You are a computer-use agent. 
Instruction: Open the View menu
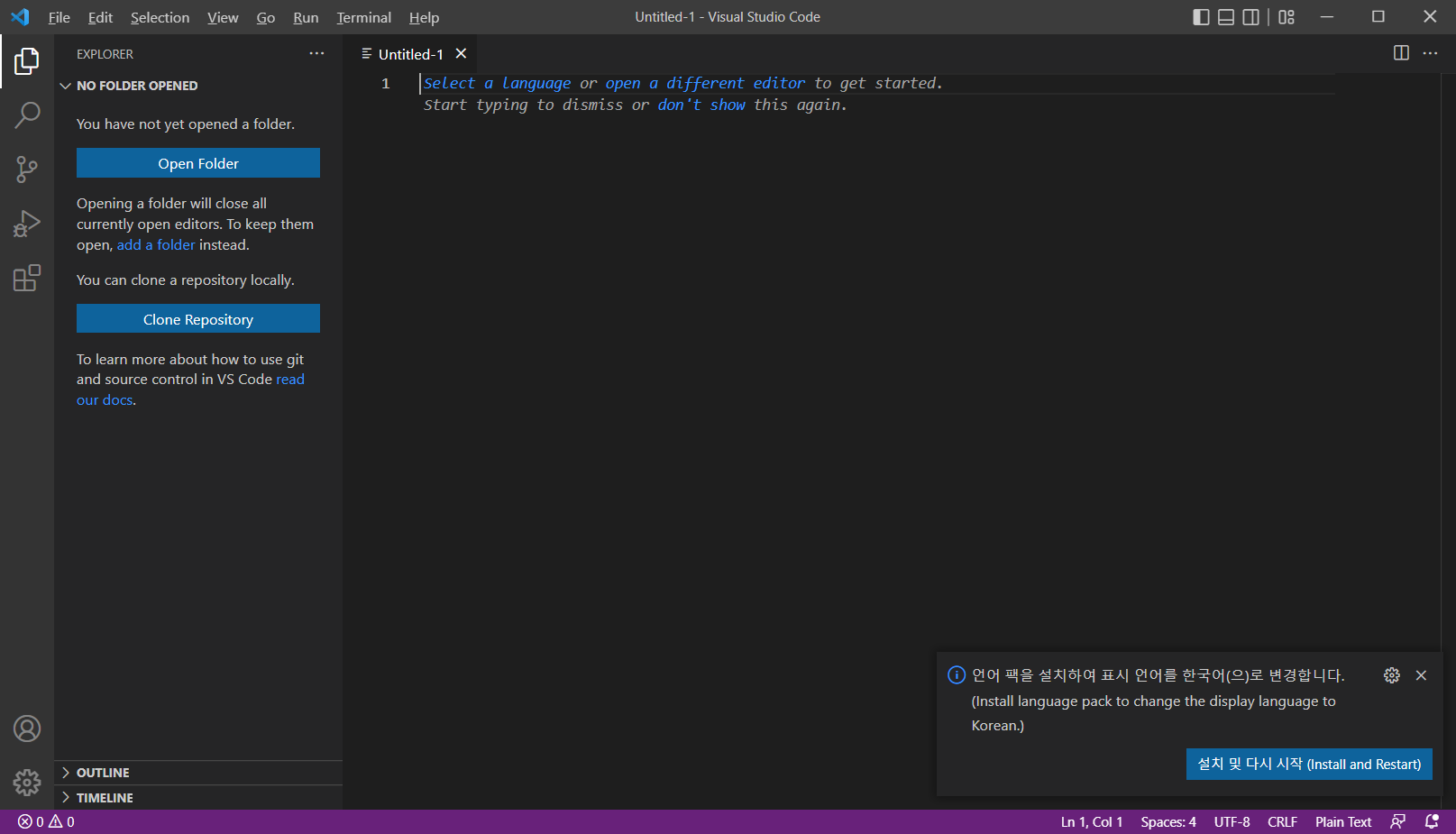[x=223, y=17]
